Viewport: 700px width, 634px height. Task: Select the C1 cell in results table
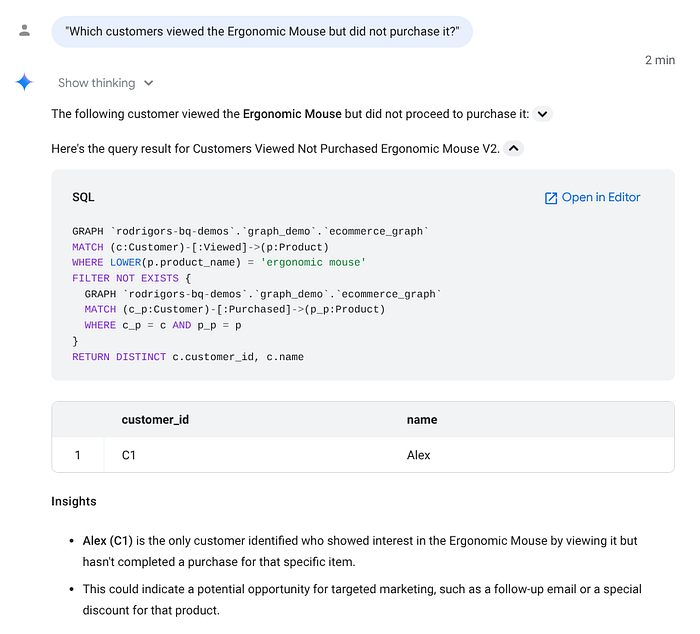point(129,455)
